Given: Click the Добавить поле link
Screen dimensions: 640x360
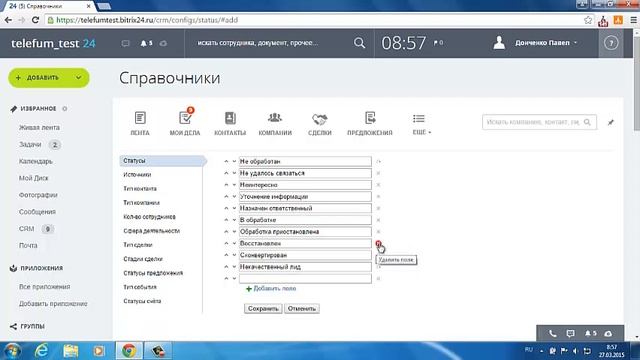Looking at the screenshot, I should click(x=271, y=289).
